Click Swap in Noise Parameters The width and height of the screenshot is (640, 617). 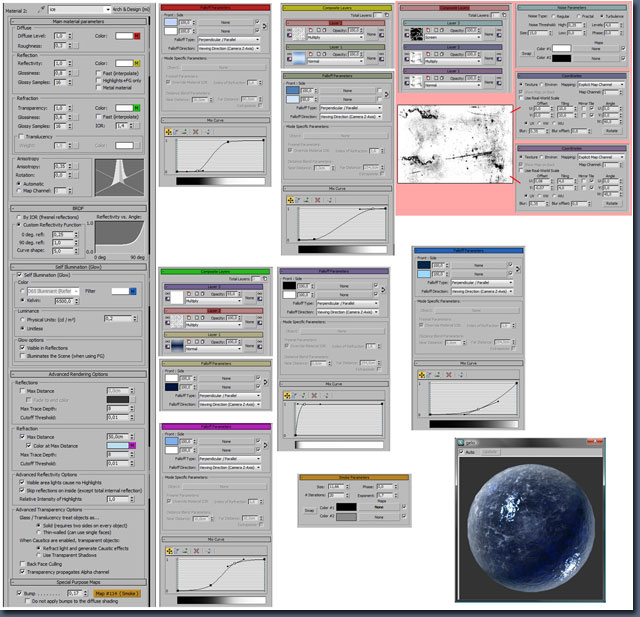[527, 53]
